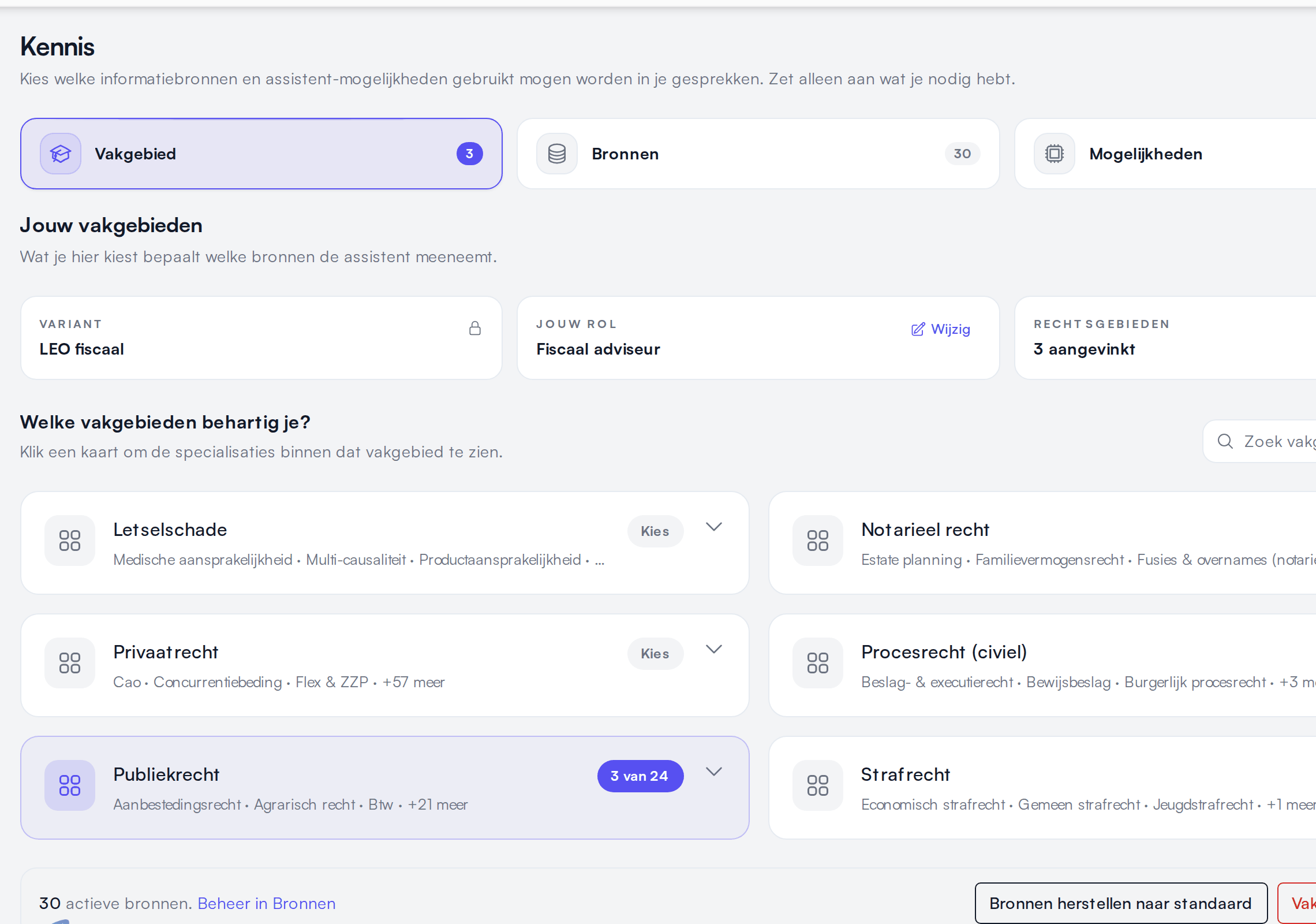Viewport: 1316px width, 924px height.
Task: Click the badge showing 3 on Vakgebied
Action: tap(470, 154)
